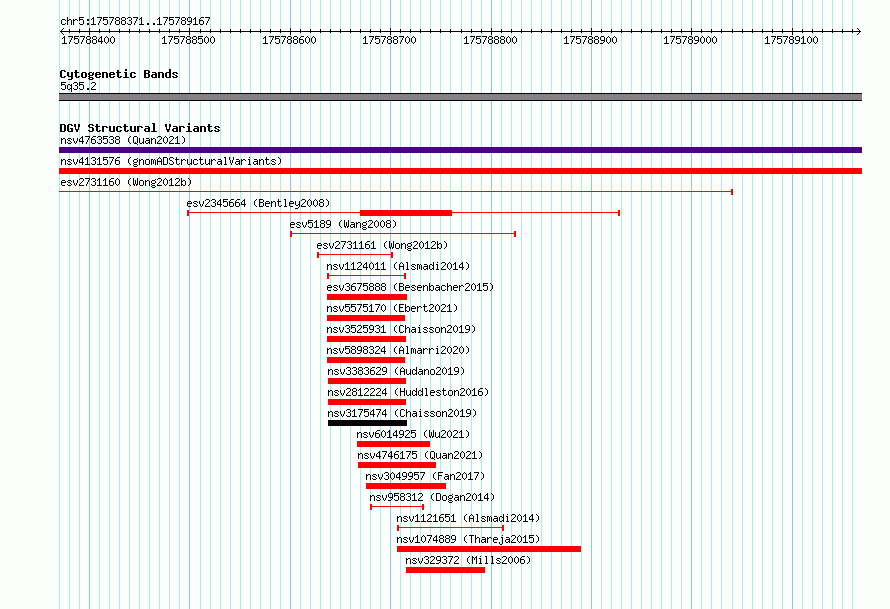
Task: Click ruler position 175788900
Action: click(x=590, y=40)
